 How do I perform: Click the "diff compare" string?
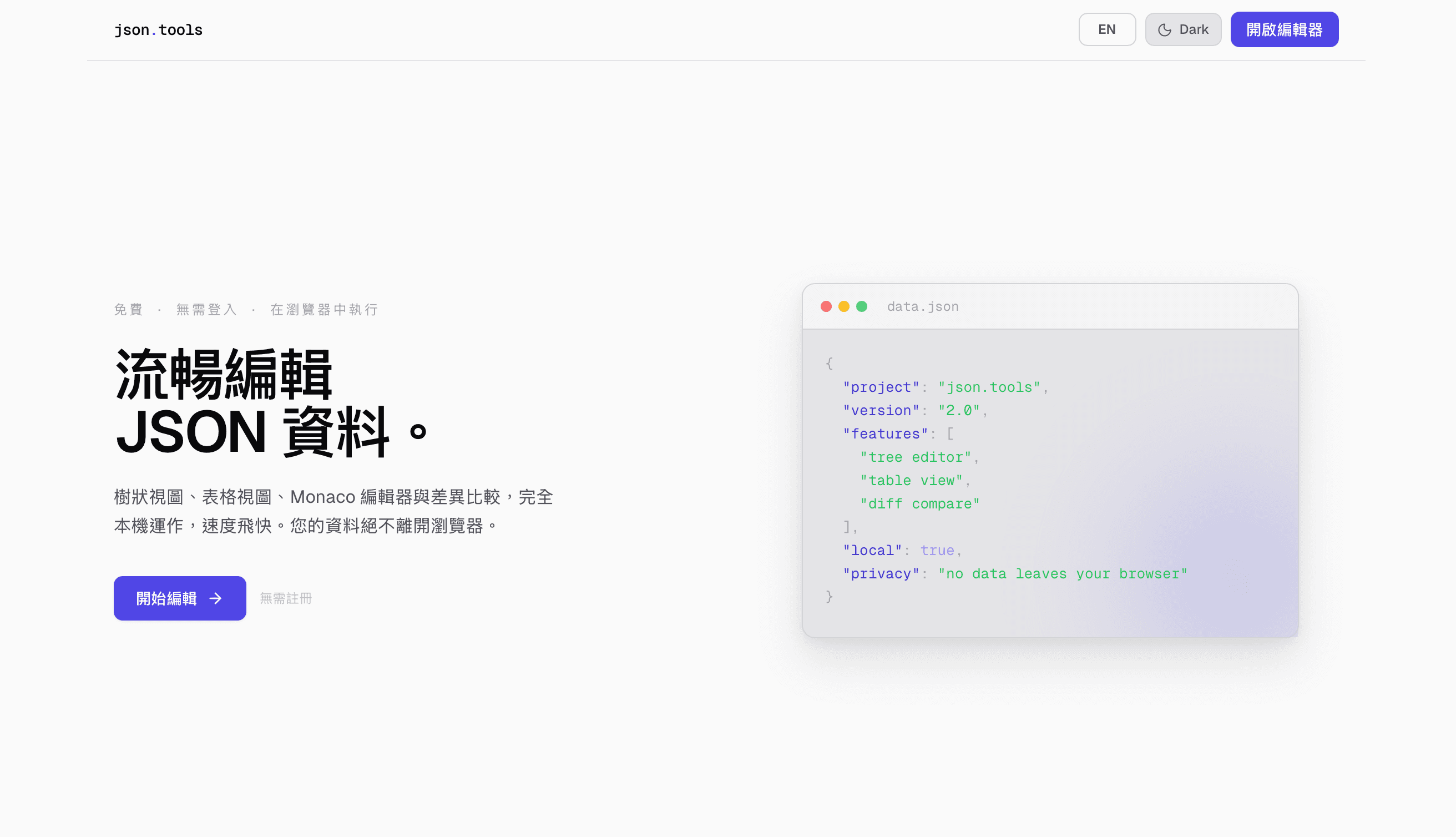pyautogui.click(x=920, y=503)
